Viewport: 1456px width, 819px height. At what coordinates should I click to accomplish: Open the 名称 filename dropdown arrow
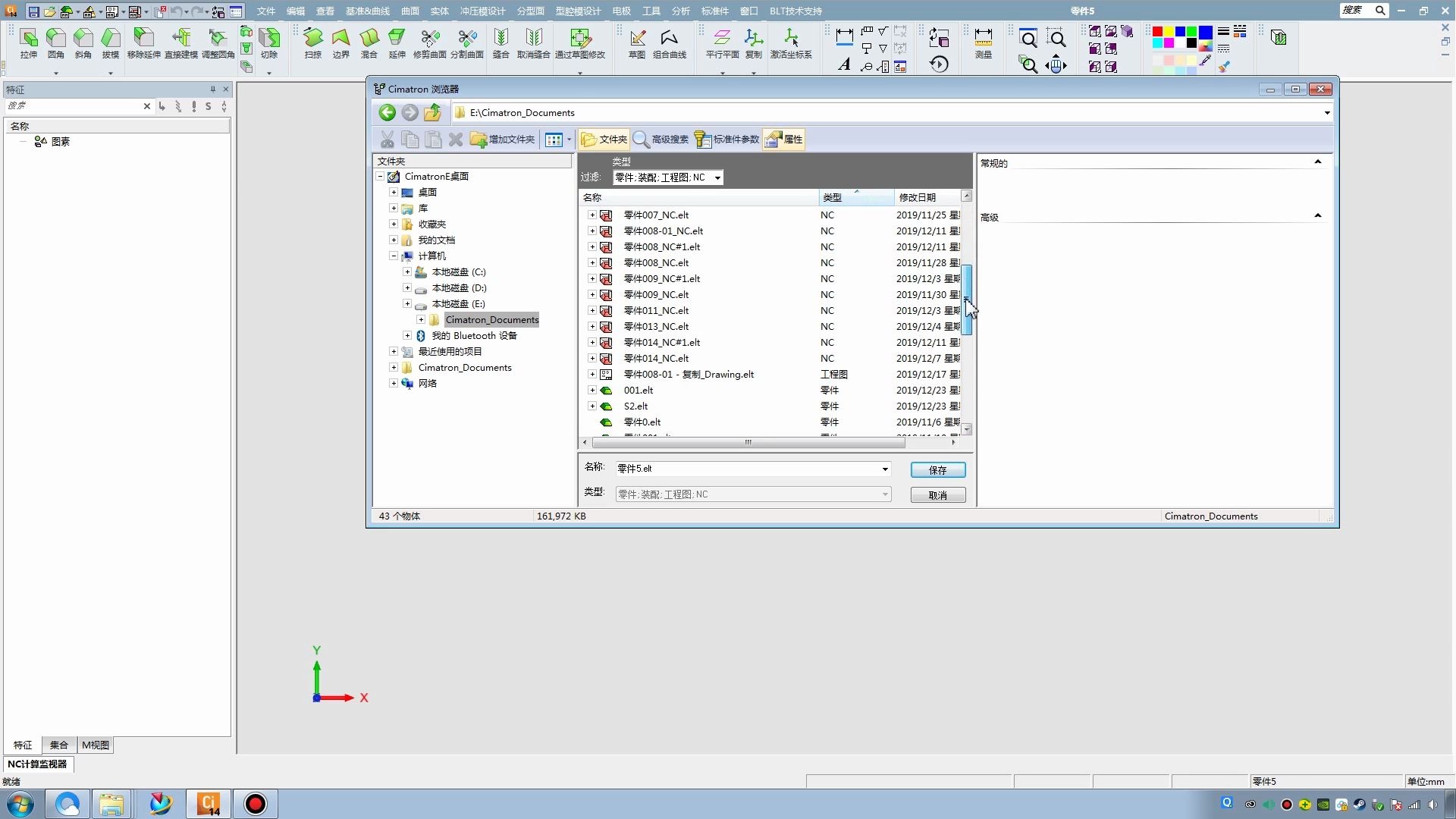click(x=884, y=469)
